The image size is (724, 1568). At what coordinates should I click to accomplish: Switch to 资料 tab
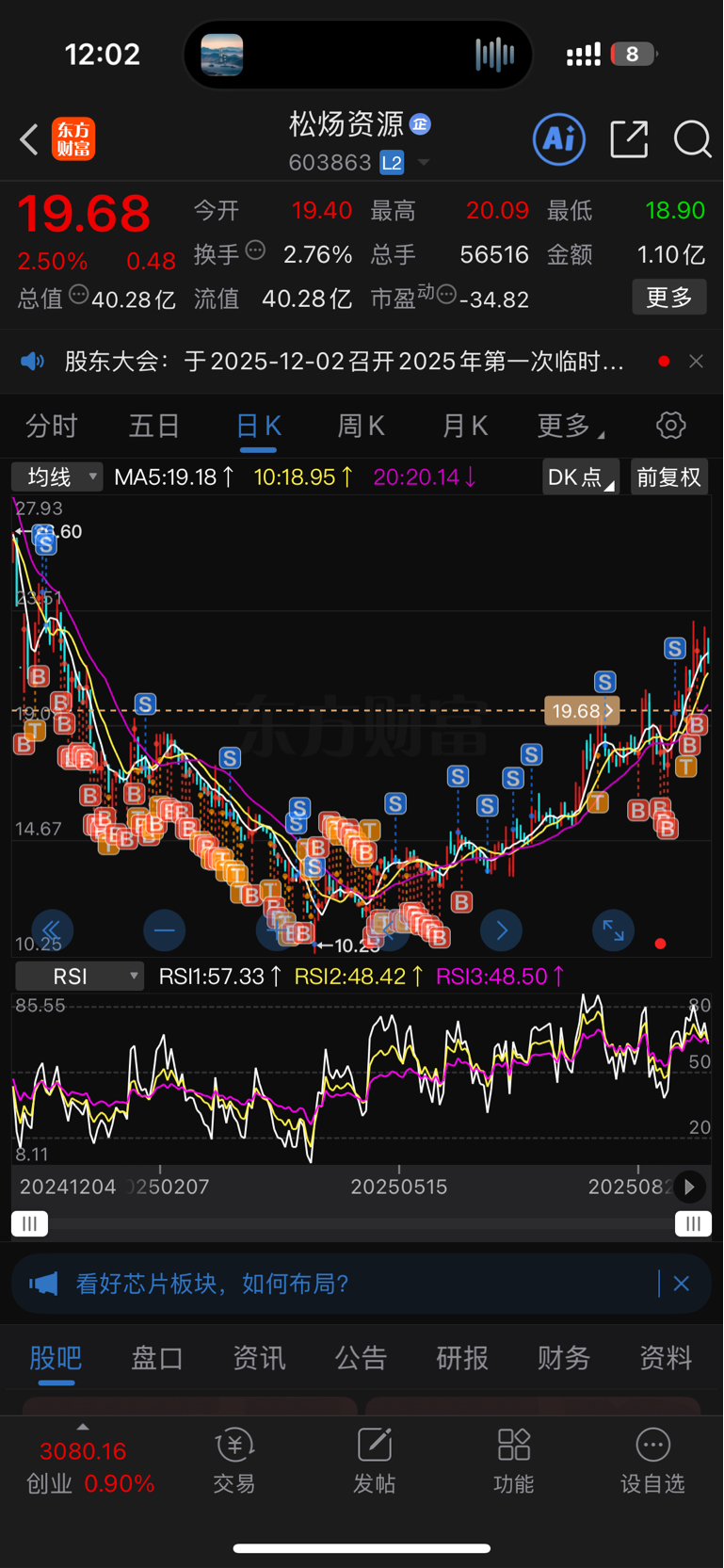[x=666, y=1358]
